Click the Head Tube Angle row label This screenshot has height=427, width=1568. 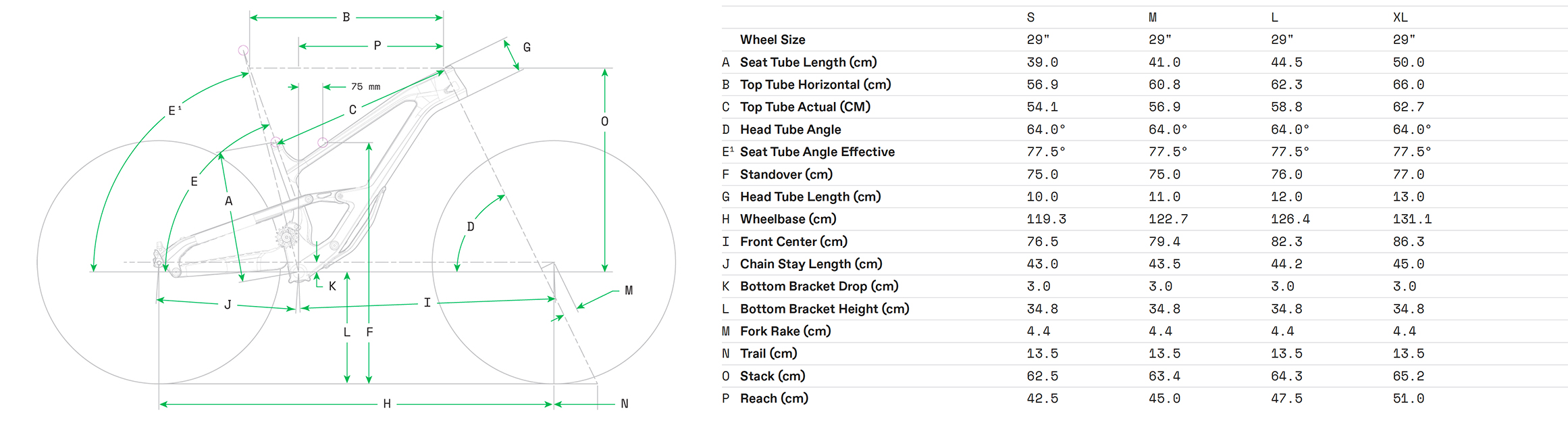(x=790, y=130)
